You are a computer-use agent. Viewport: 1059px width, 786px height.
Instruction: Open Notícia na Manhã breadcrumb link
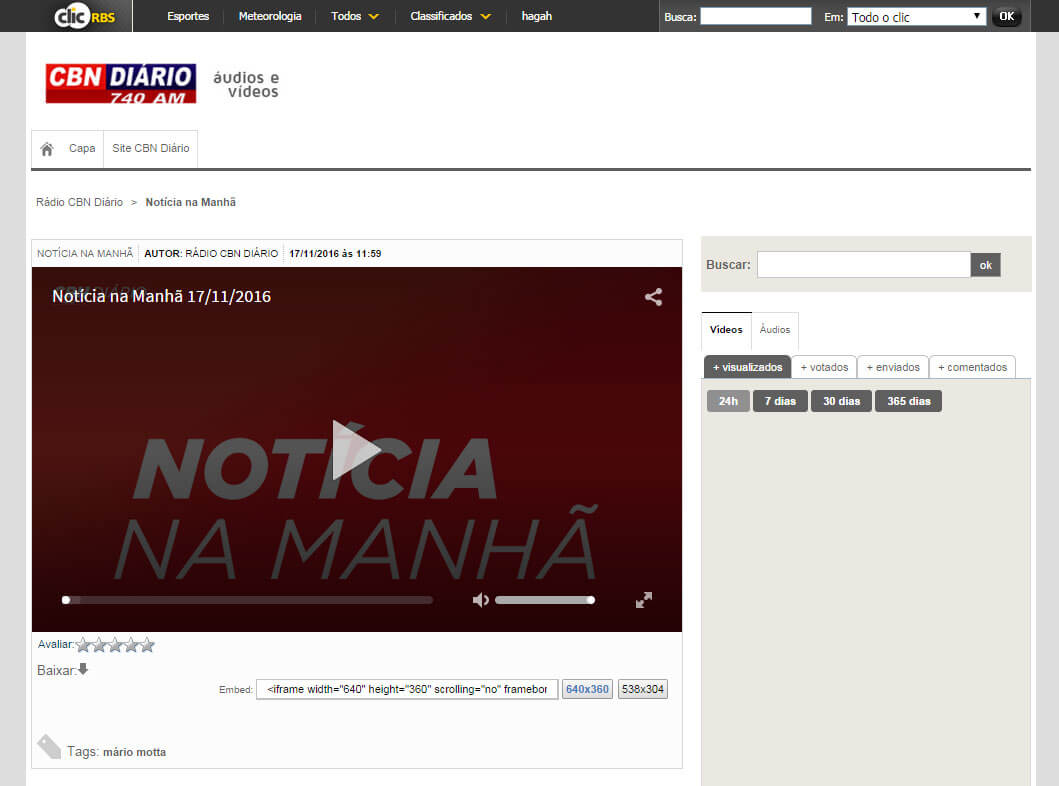point(190,202)
